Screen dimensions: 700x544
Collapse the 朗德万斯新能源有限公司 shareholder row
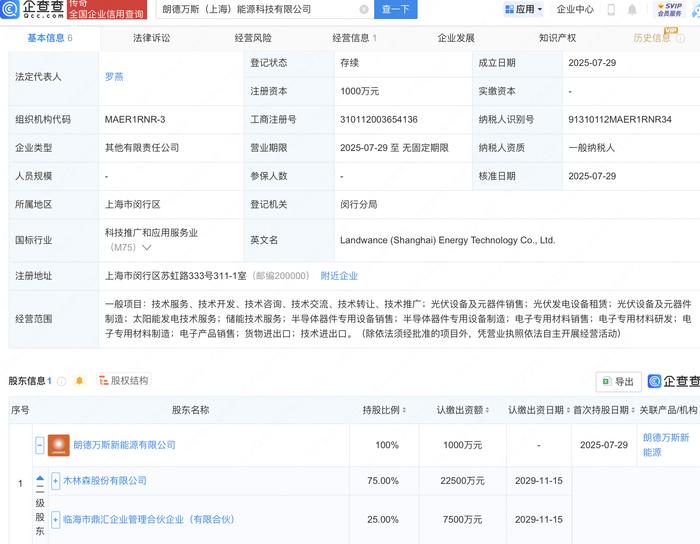[x=40, y=445]
